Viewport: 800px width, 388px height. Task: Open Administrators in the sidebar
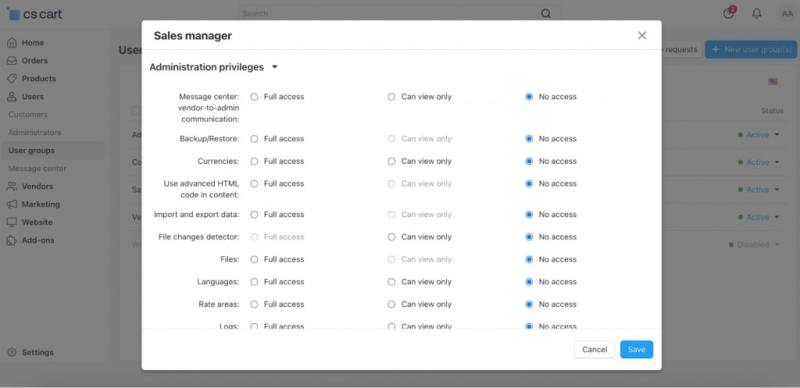pos(35,133)
